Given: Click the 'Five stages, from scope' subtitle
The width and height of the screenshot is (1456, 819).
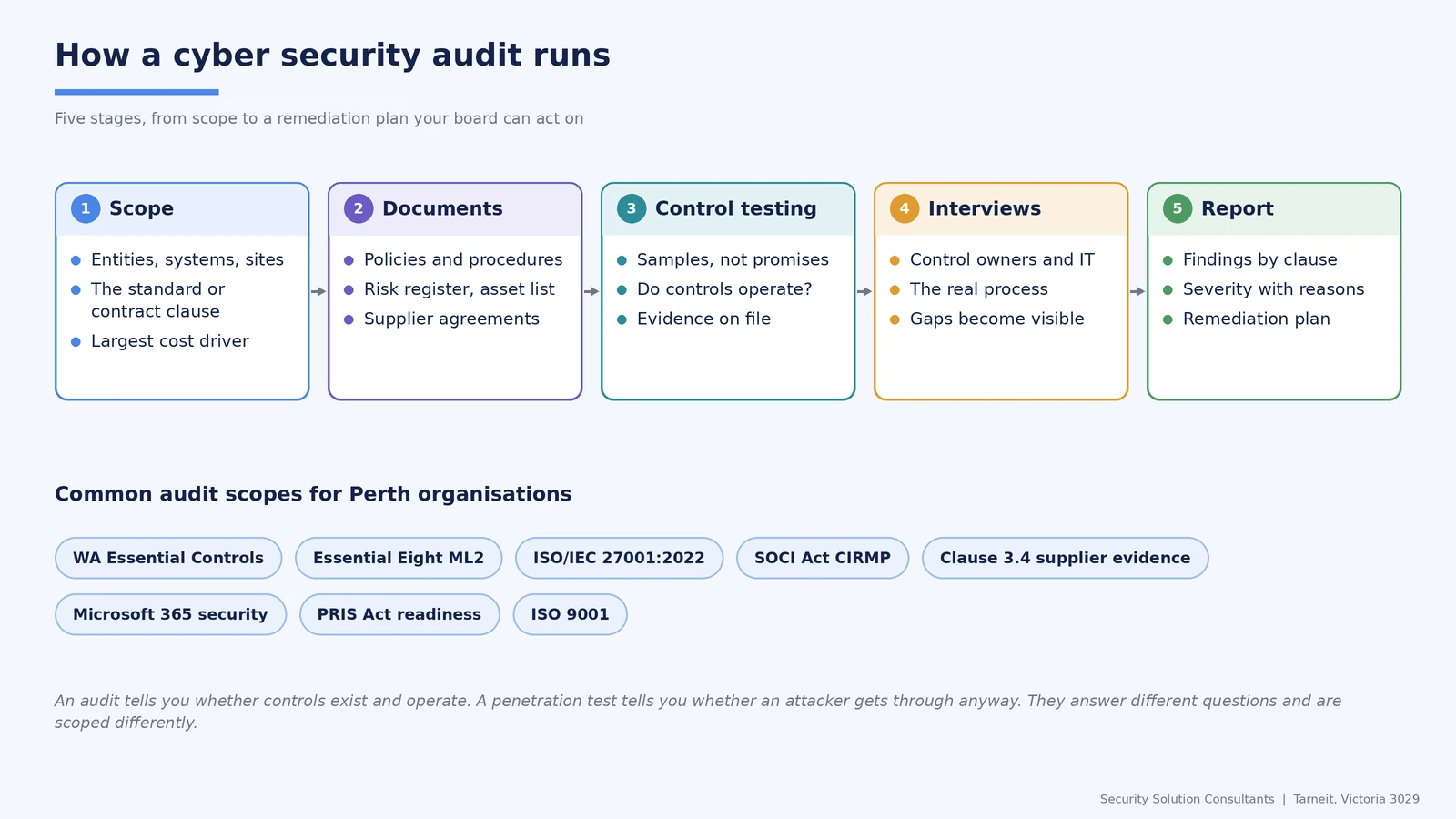Looking at the screenshot, I should [318, 118].
